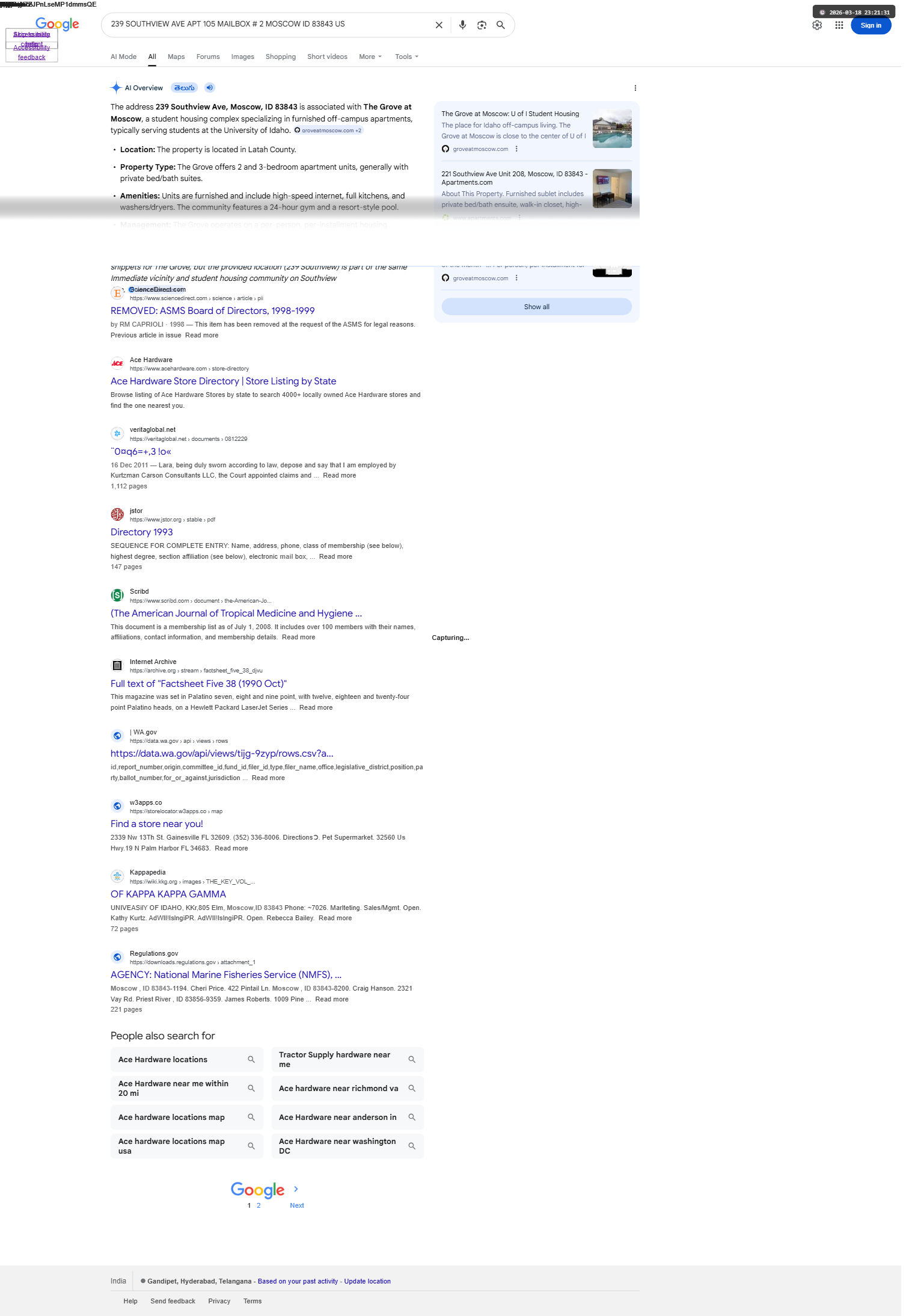Expand Read more on Find a store result
This screenshot has height=1316, width=912.
pyautogui.click(x=231, y=849)
